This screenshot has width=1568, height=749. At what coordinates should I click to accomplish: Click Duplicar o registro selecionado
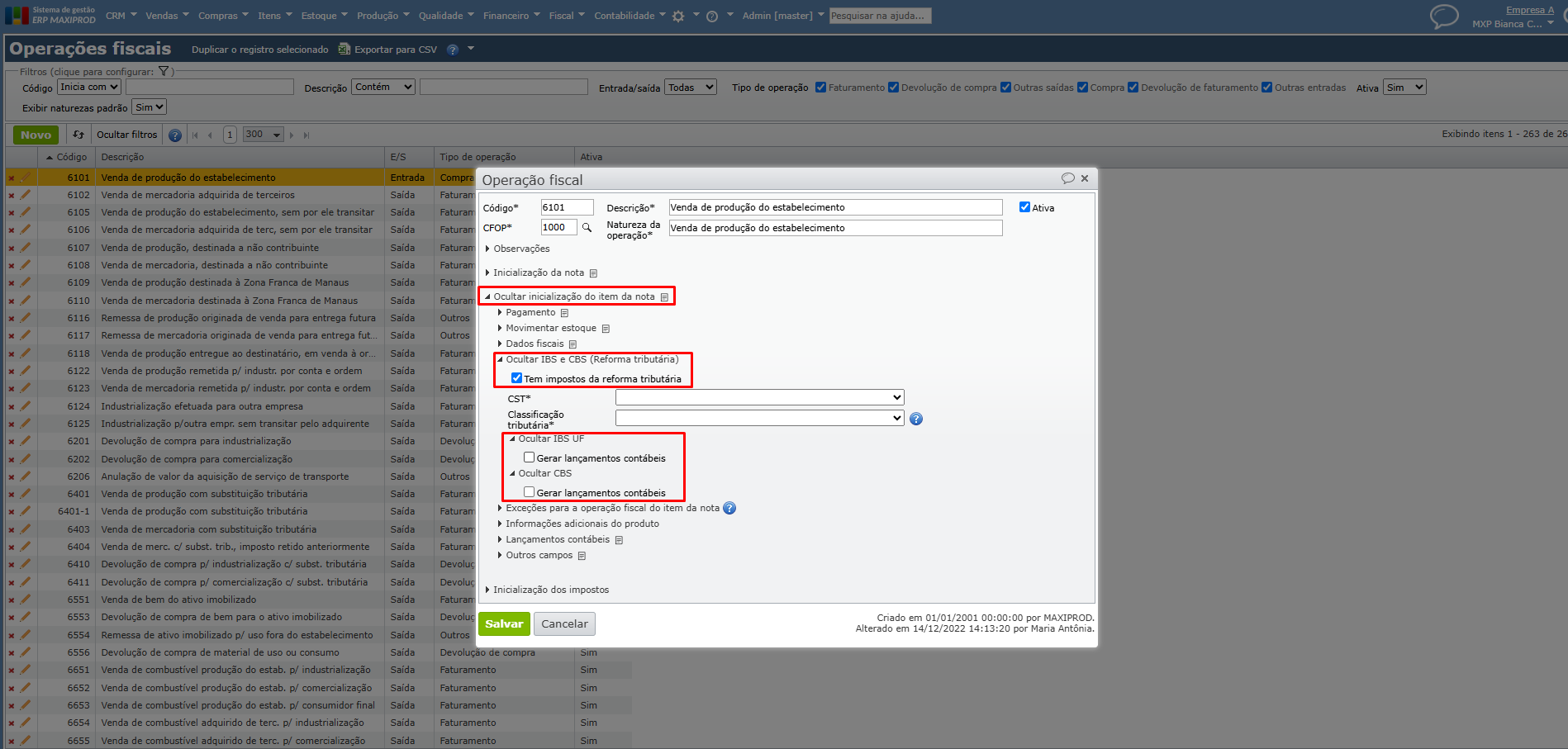pyautogui.click(x=260, y=50)
